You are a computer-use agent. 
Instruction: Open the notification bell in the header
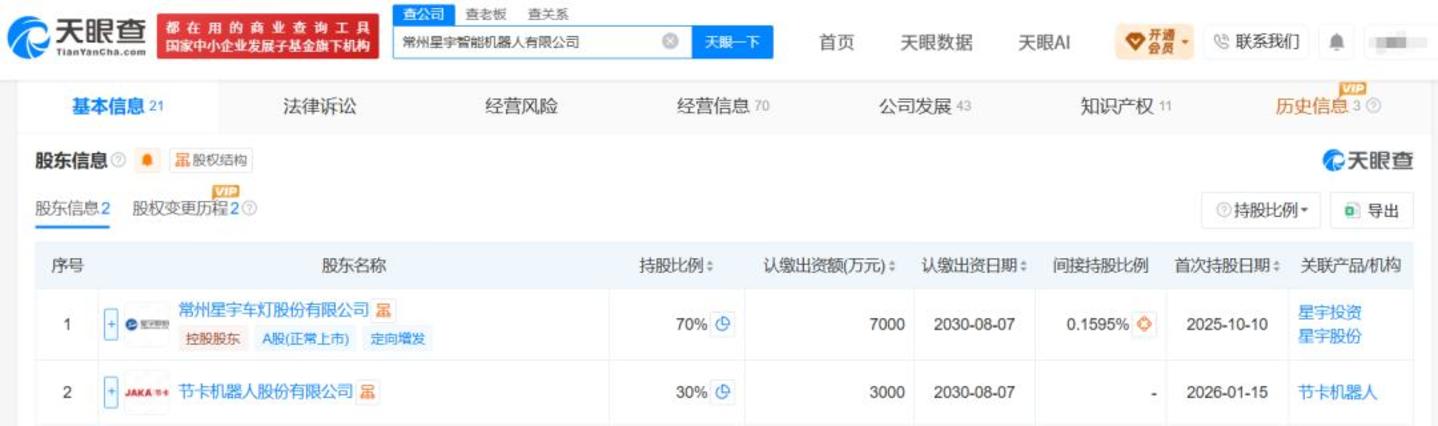1337,42
